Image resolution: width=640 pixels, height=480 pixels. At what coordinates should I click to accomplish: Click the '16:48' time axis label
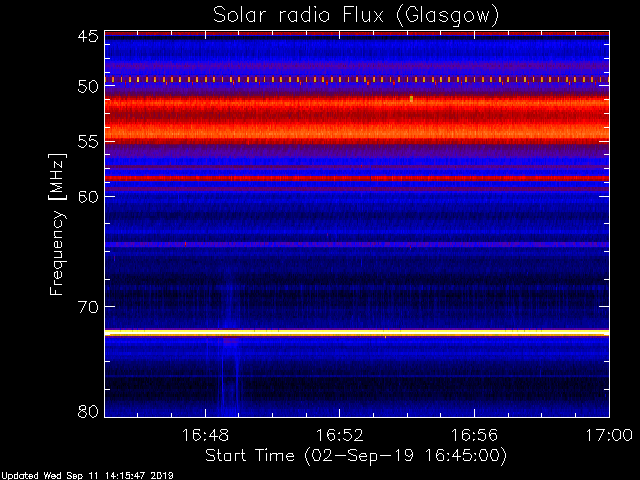(x=205, y=435)
